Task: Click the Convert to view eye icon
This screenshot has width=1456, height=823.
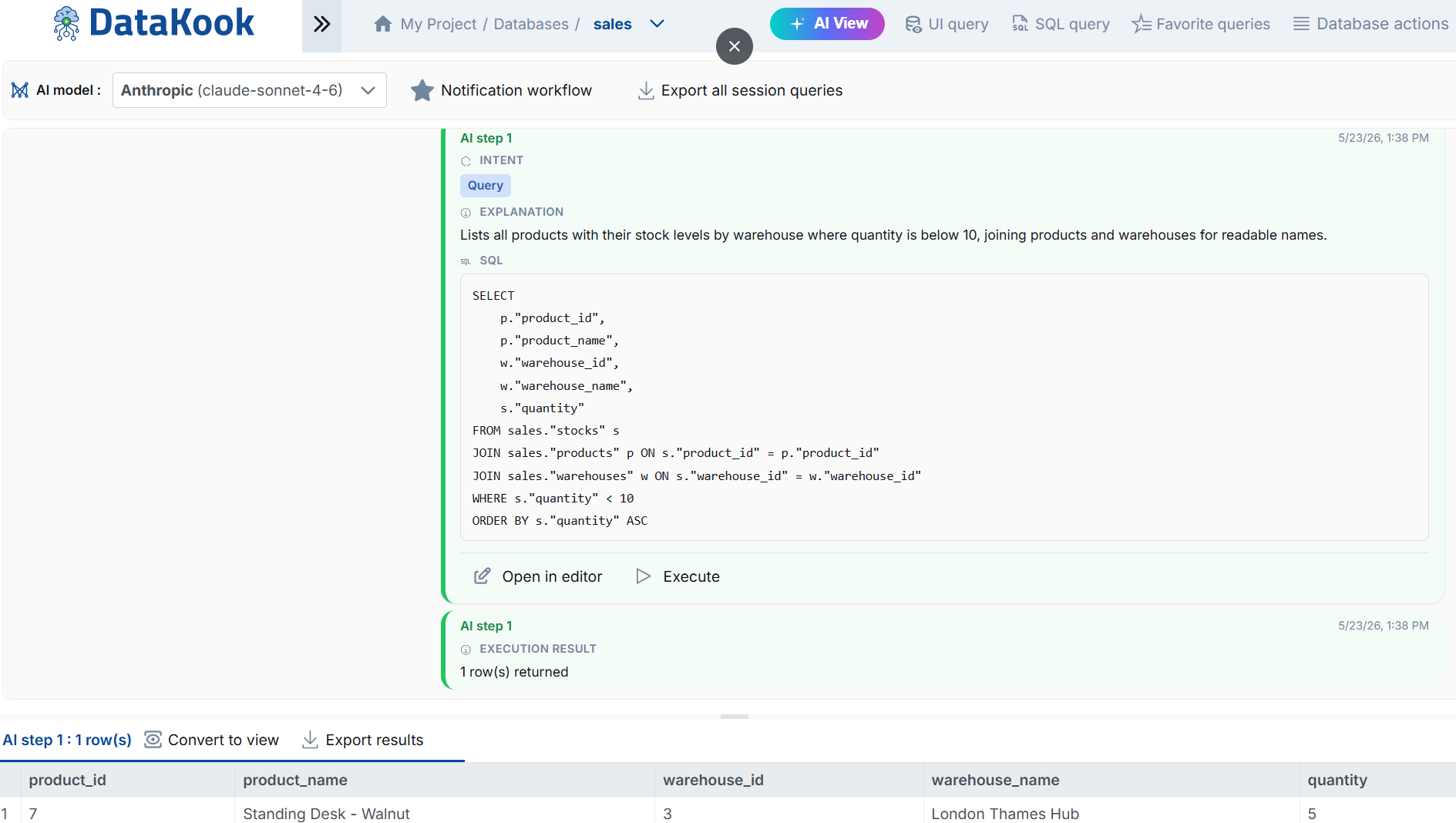Action: coord(153,740)
